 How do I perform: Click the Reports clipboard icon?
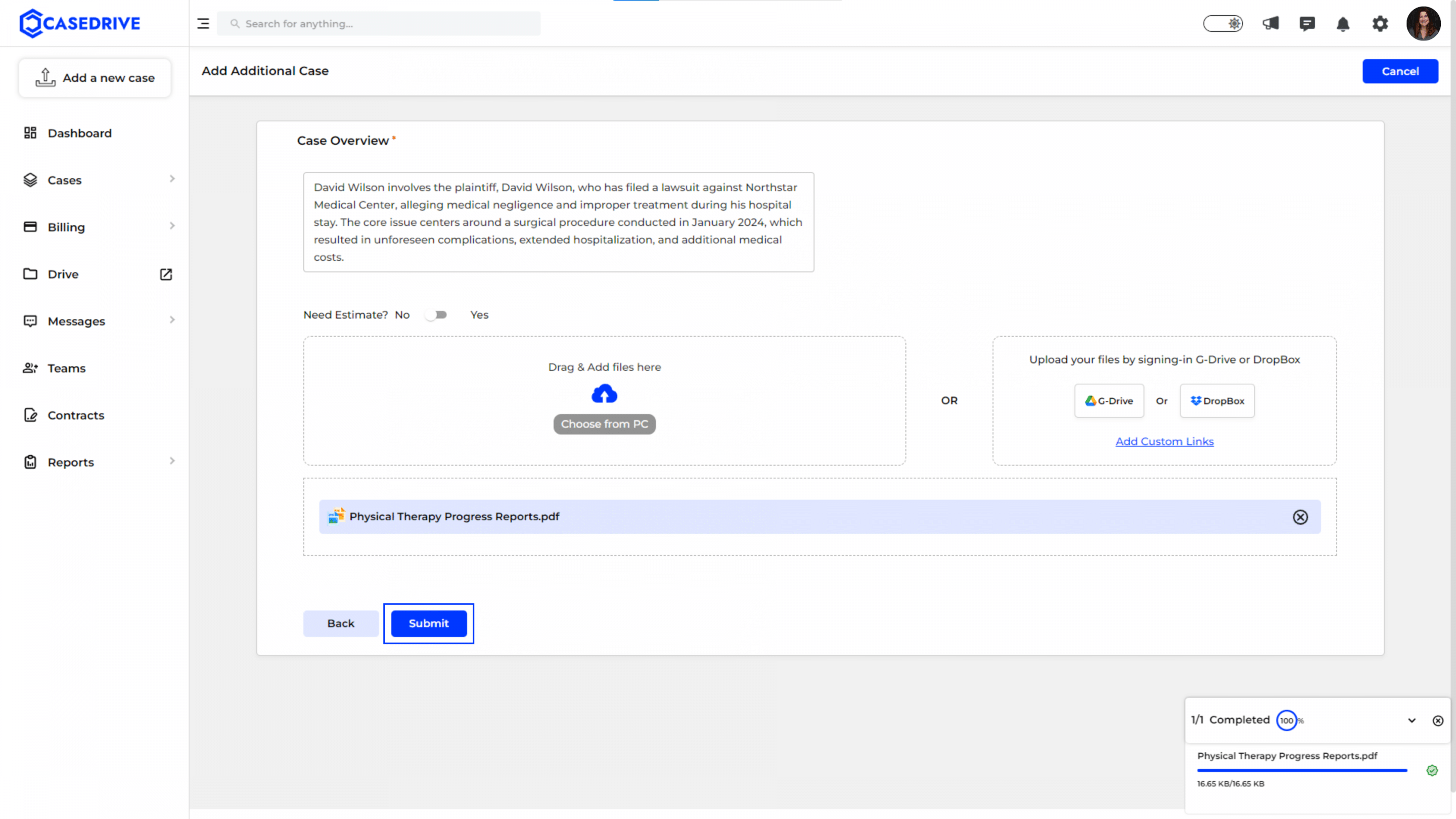pos(30,462)
